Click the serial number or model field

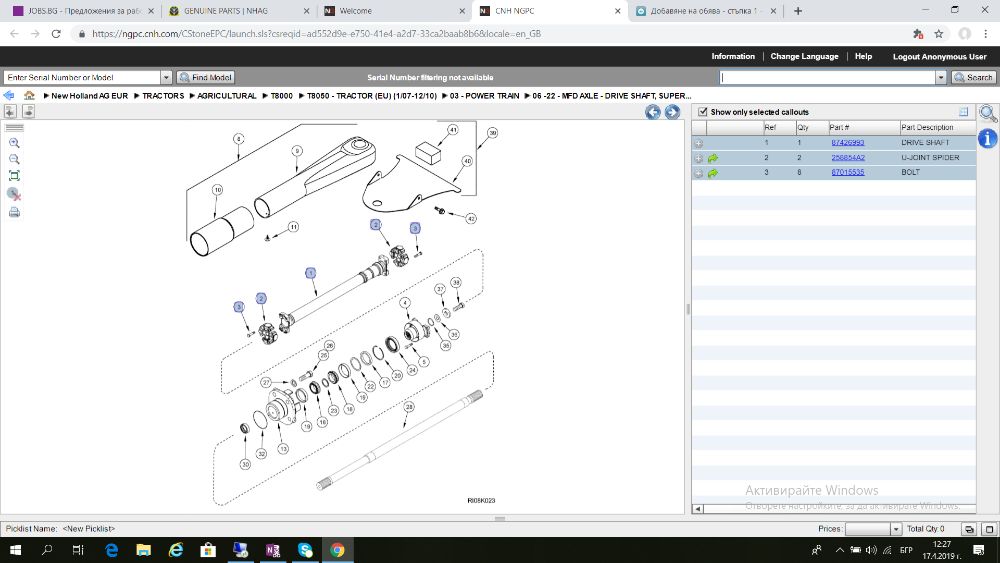click(82, 77)
